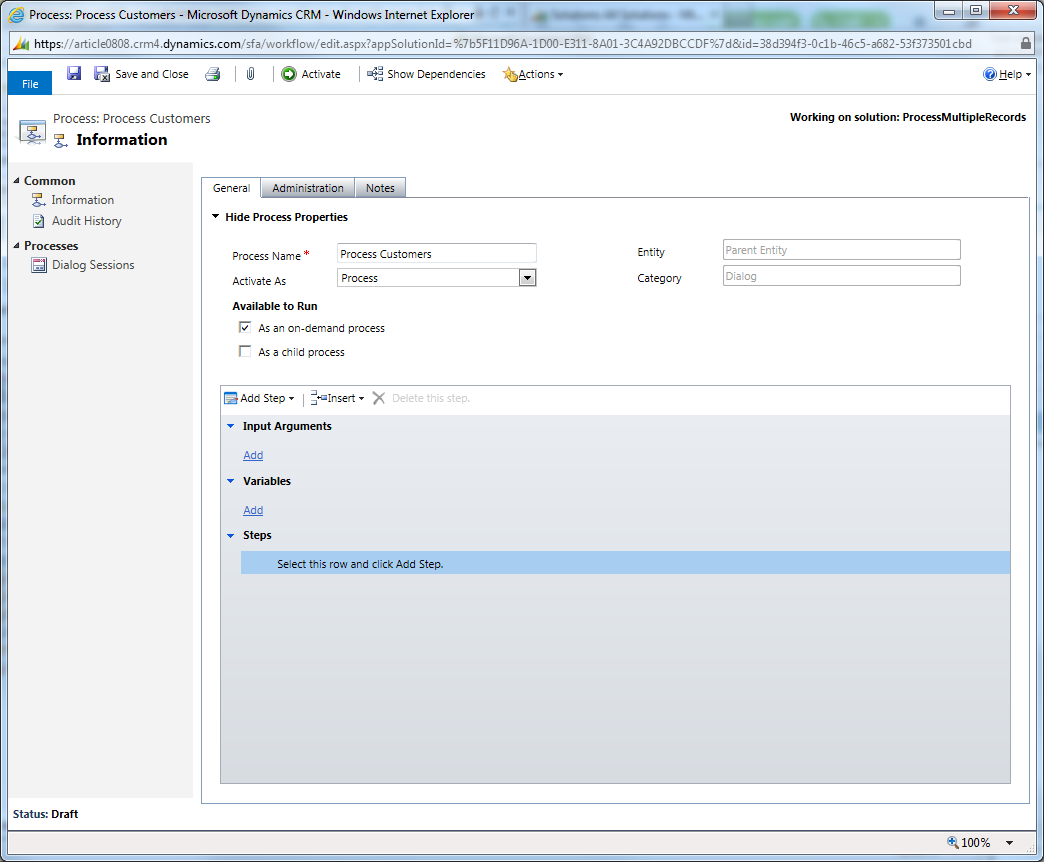
Task: Collapse the Variables section
Action: pyautogui.click(x=230, y=481)
